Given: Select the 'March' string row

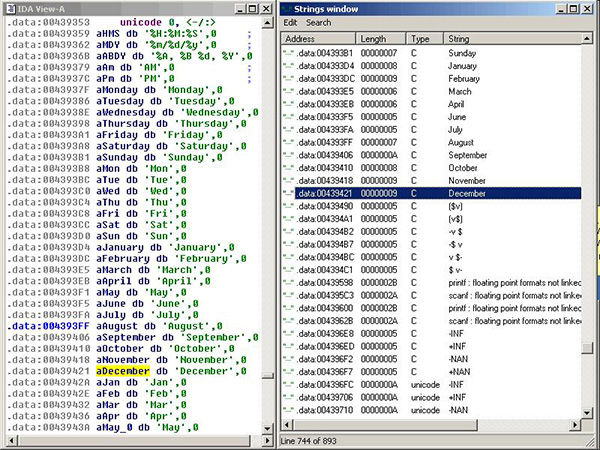Looking at the screenshot, I should 432,91.
